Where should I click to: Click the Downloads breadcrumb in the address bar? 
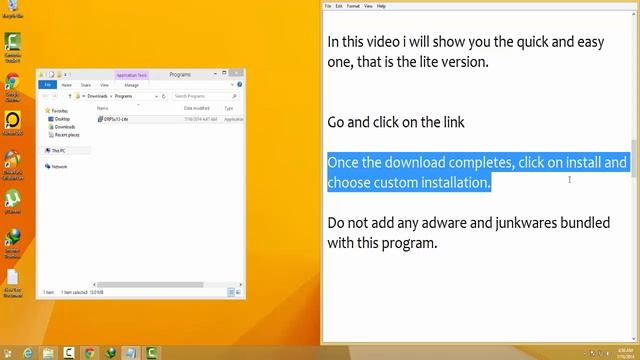click(97, 96)
